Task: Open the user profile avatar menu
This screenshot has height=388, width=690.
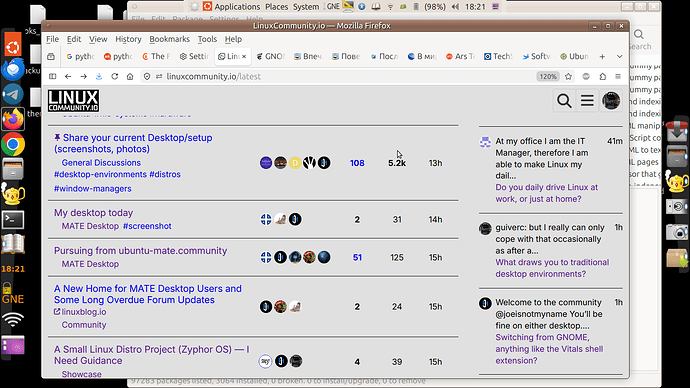Action: 611,101
